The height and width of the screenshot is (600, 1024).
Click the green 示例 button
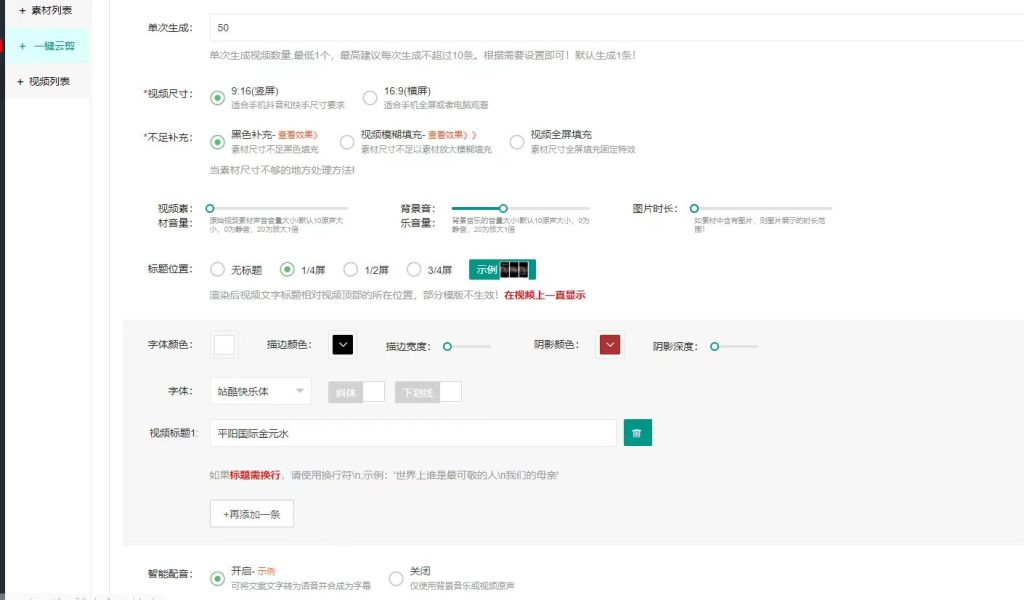[x=502, y=269]
